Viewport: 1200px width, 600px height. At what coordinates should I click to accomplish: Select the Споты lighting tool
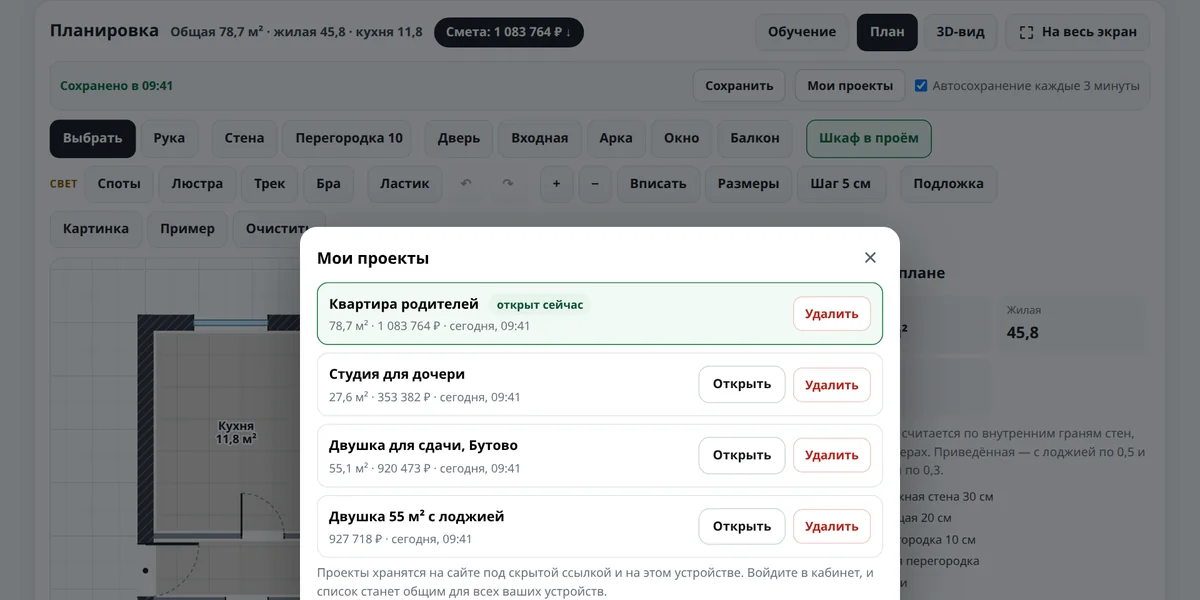(x=119, y=184)
